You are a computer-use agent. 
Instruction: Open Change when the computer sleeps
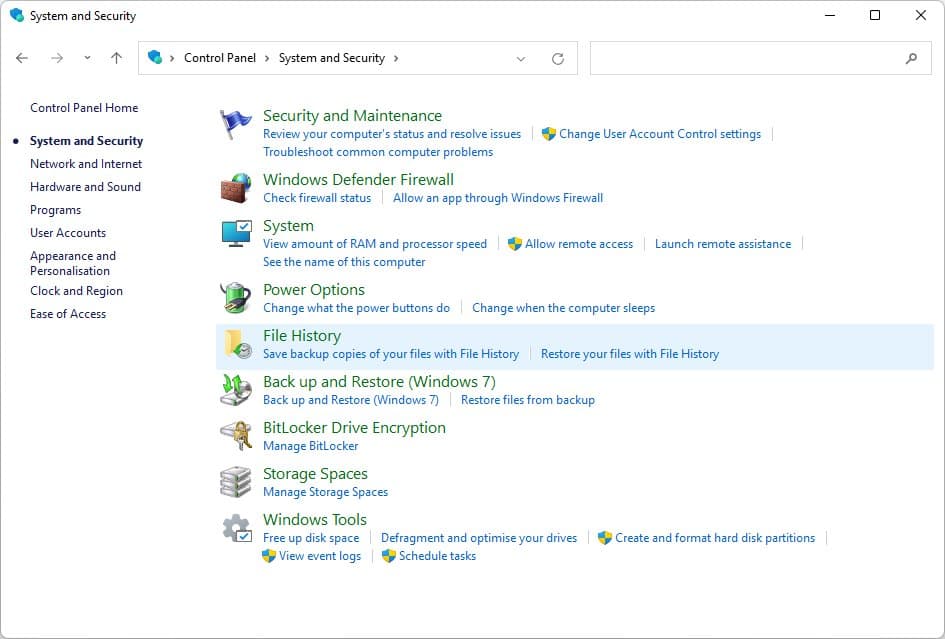[564, 307]
